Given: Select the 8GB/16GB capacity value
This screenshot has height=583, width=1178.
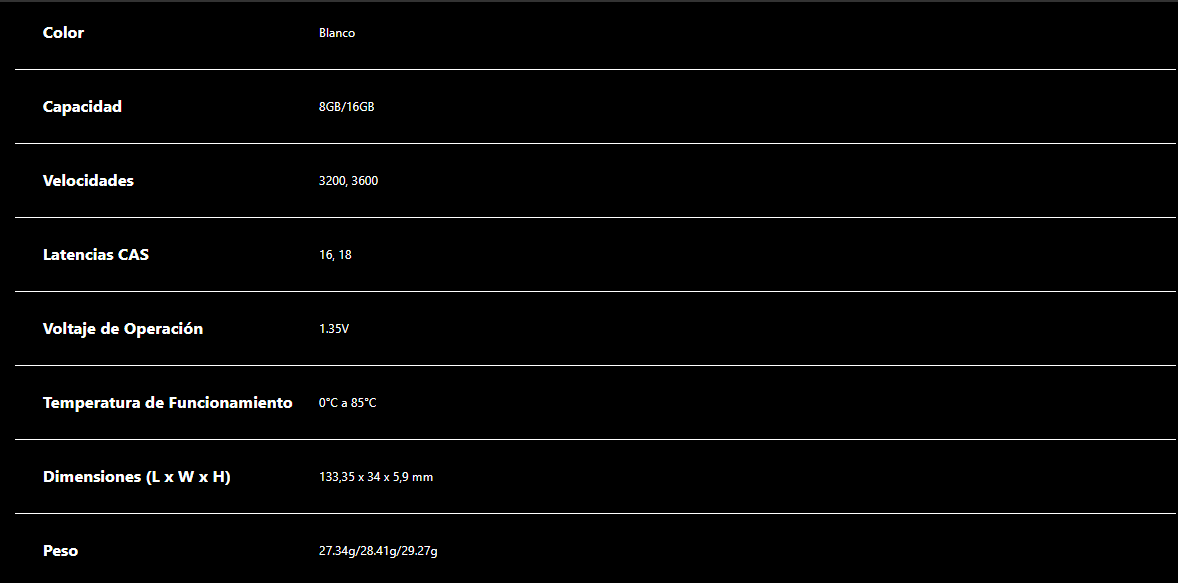Looking at the screenshot, I should tap(346, 107).
